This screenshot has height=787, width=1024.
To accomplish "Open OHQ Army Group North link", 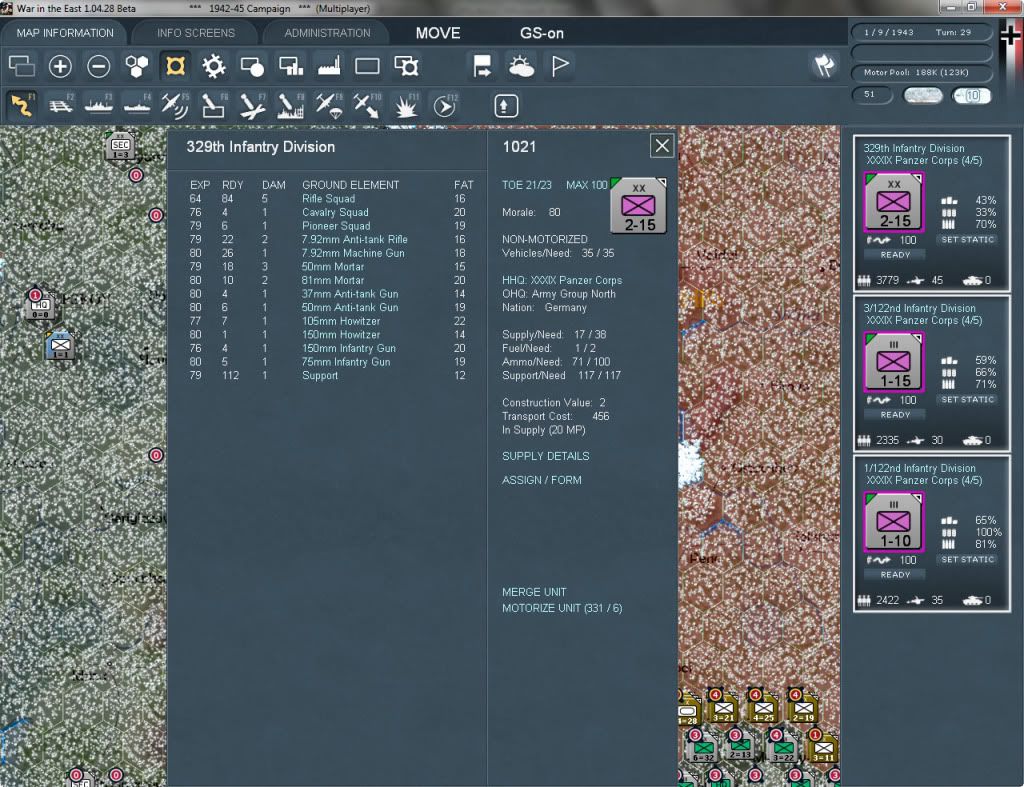I will pyautogui.click(x=558, y=294).
